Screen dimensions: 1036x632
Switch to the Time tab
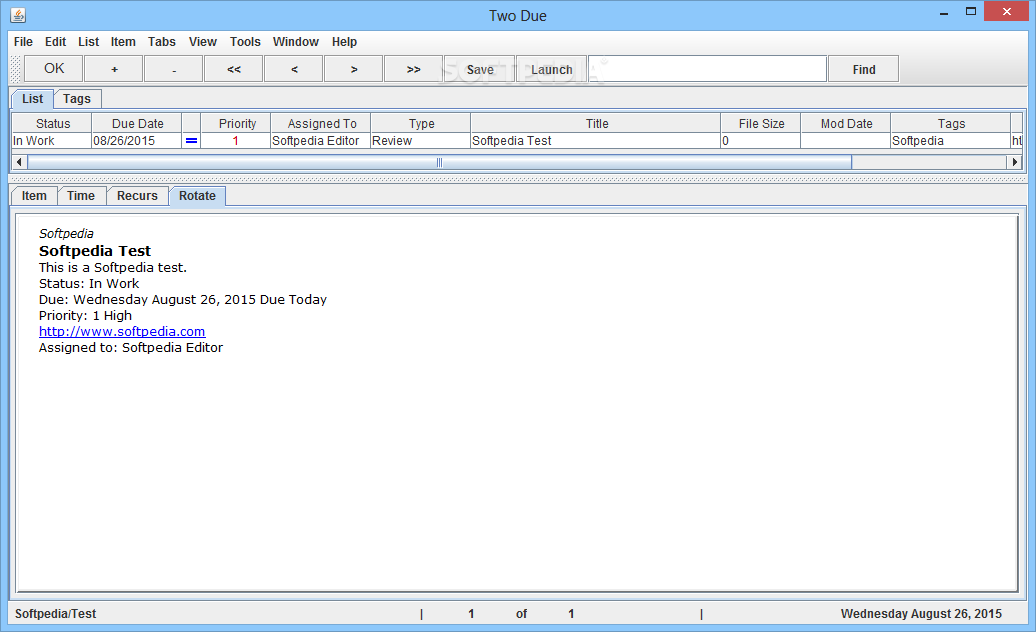click(x=81, y=195)
